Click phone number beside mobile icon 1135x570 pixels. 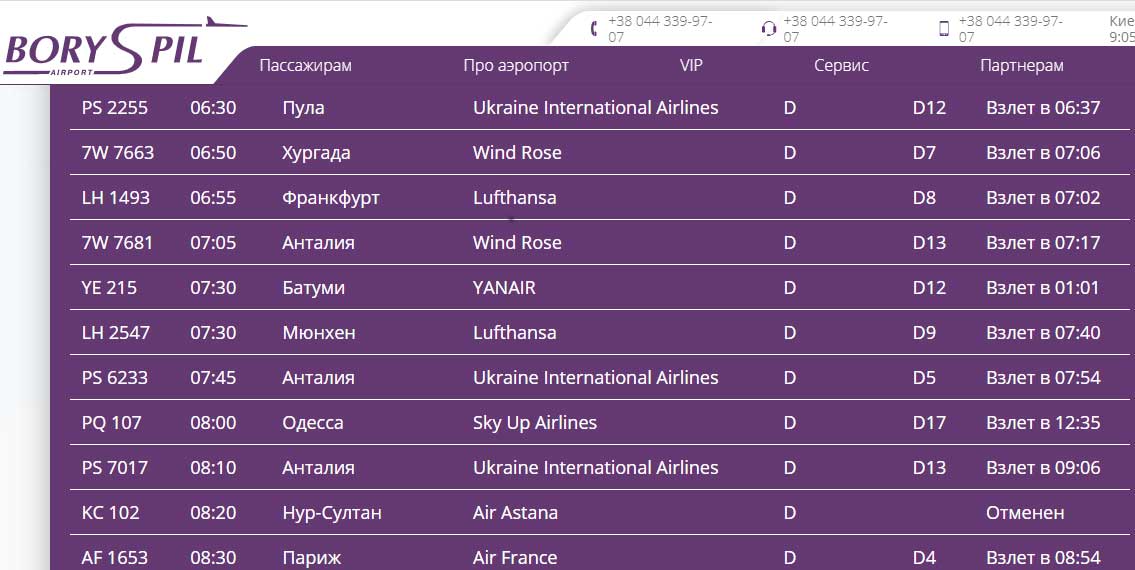pos(1010,29)
